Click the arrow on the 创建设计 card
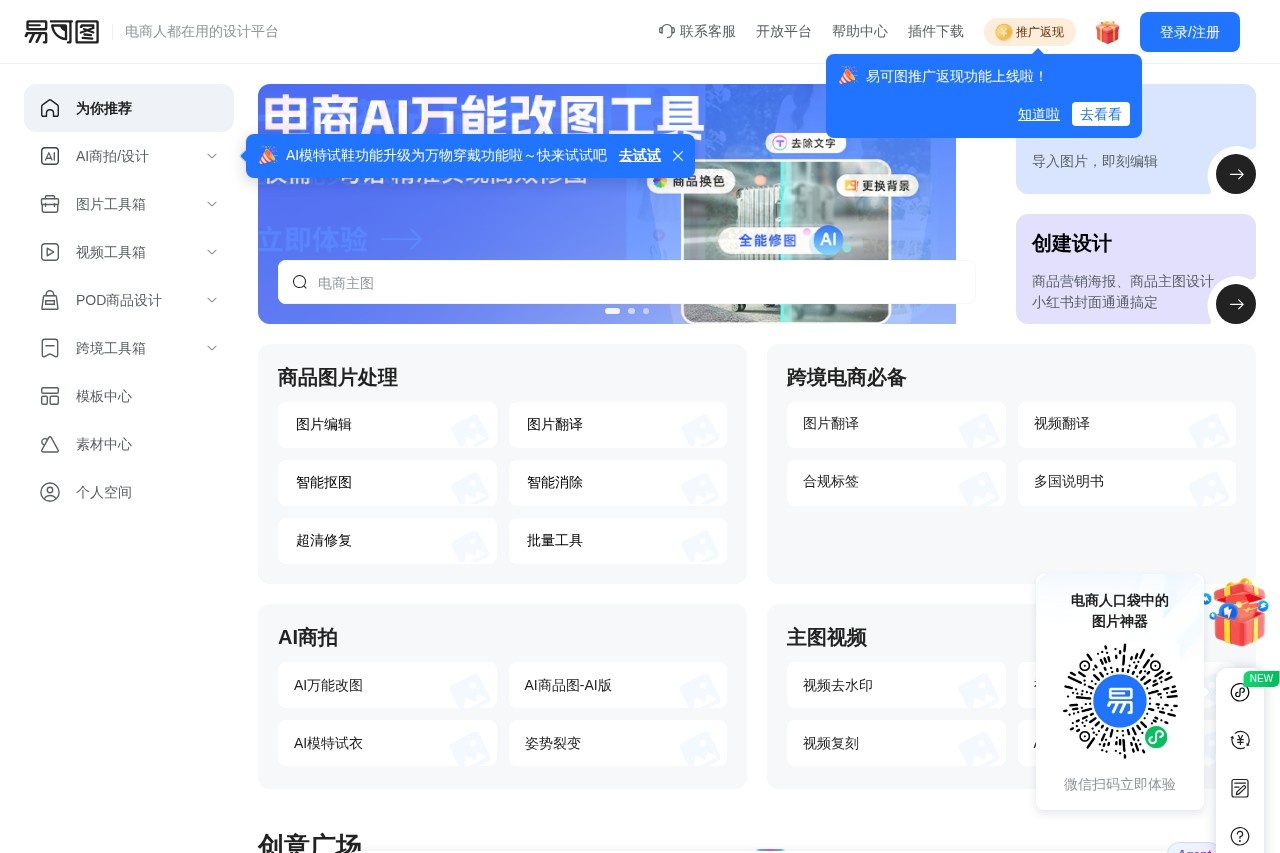Screen dimensions: 1280x853 click(x=1236, y=304)
